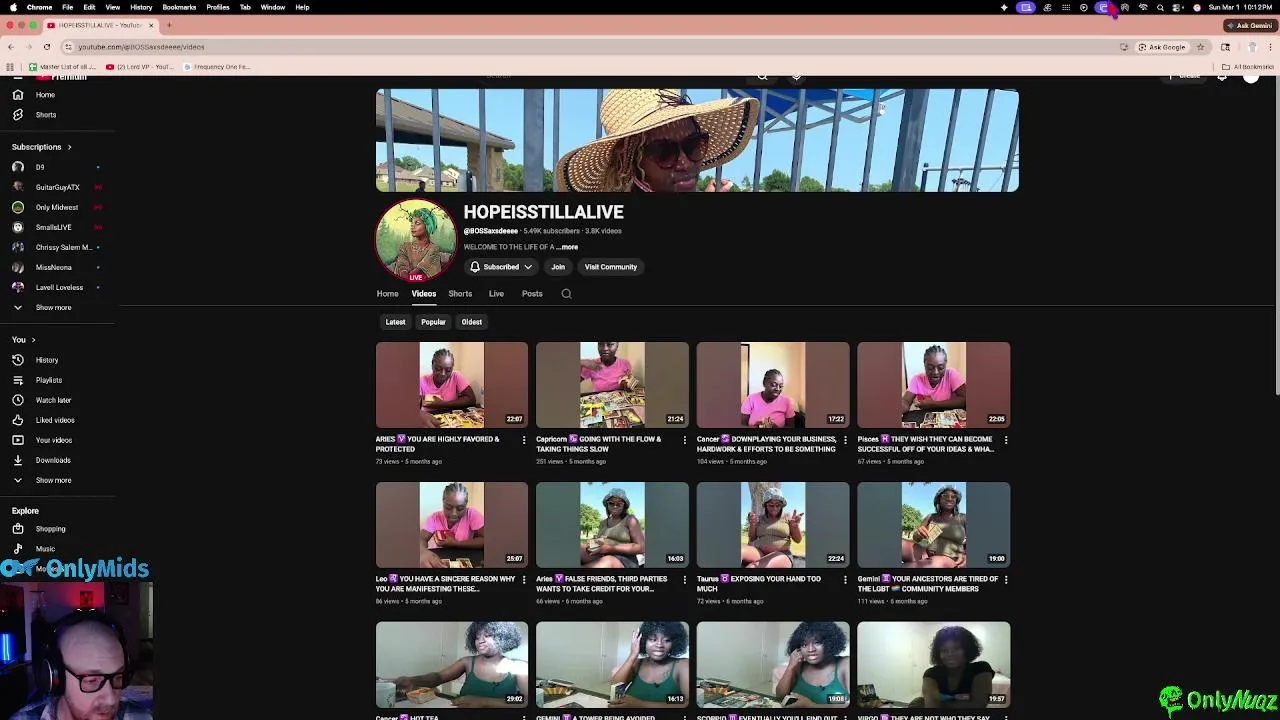1280x720 pixels.
Task: Go back in Chrome
Action: (x=10, y=47)
